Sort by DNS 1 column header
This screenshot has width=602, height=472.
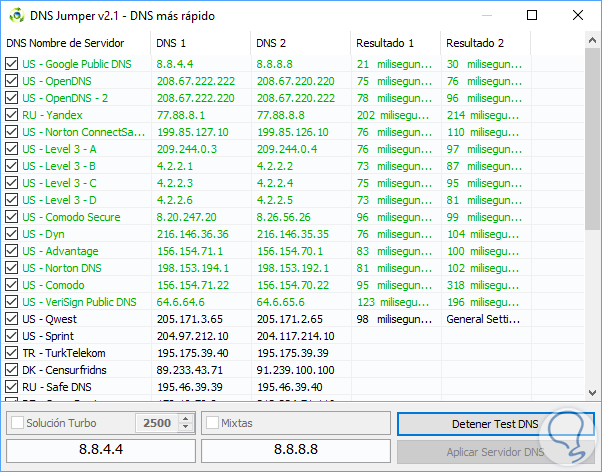[x=200, y=43]
